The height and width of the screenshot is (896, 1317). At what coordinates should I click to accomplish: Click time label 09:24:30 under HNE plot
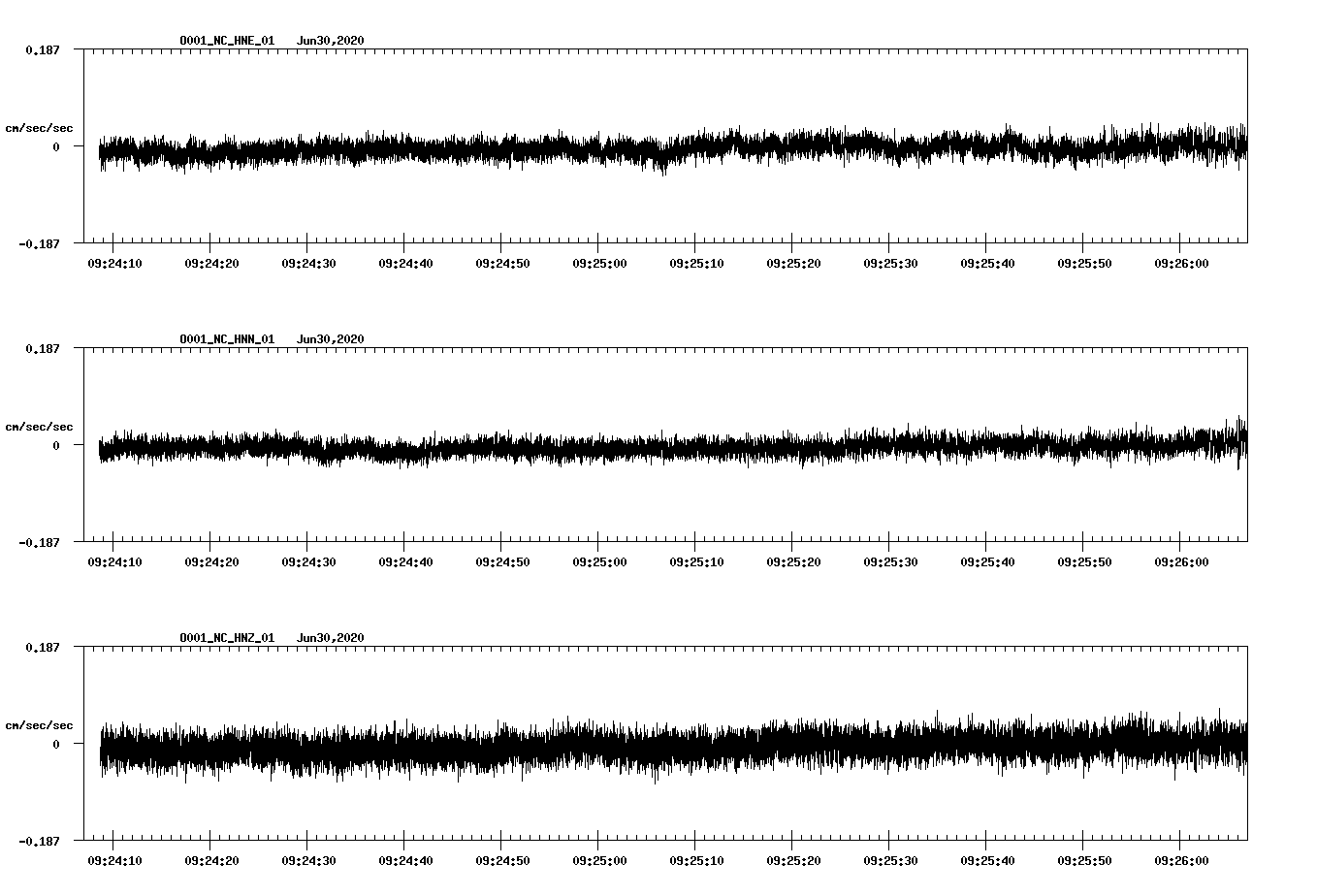pyautogui.click(x=308, y=263)
